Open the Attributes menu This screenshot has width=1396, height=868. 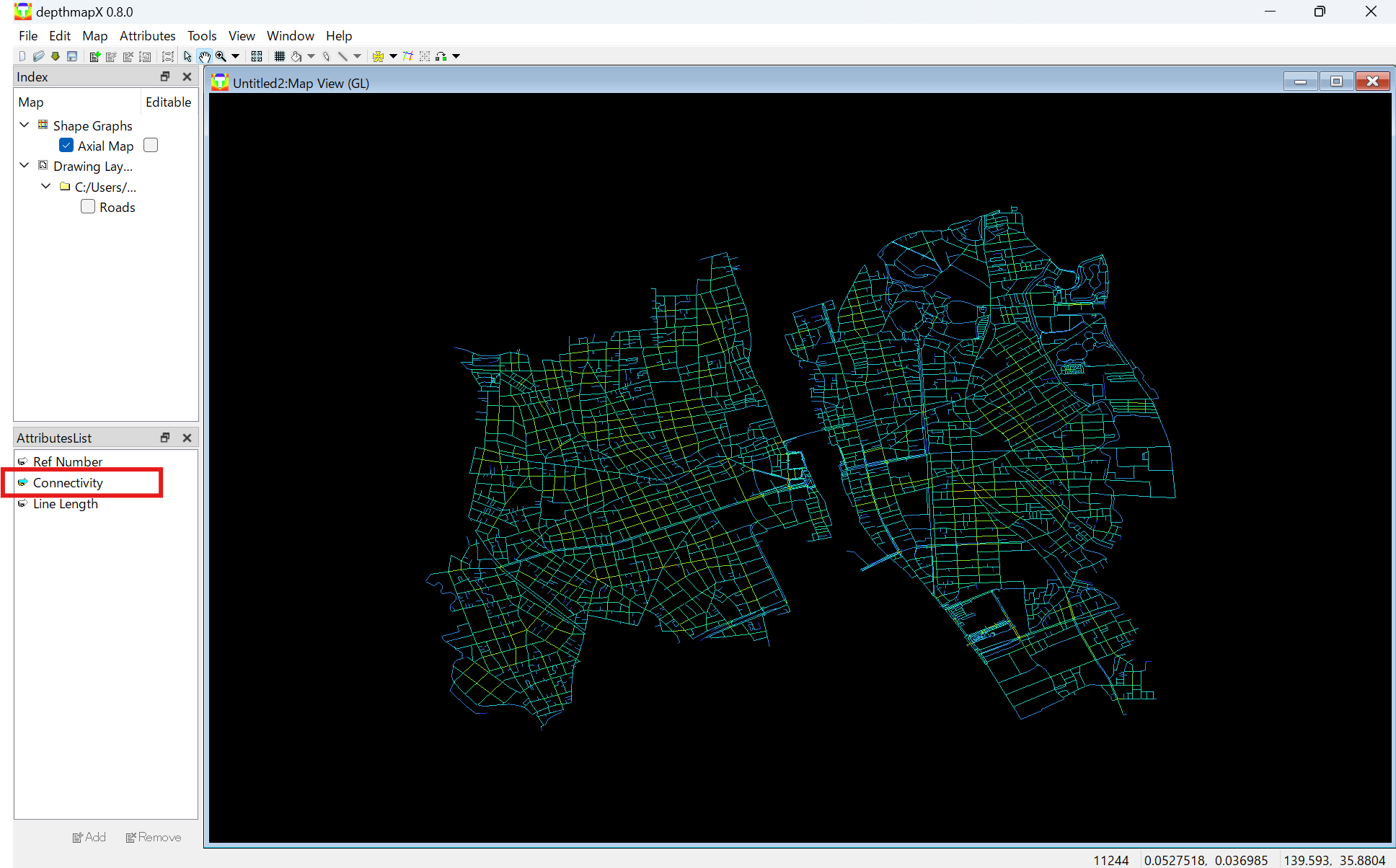tap(147, 35)
